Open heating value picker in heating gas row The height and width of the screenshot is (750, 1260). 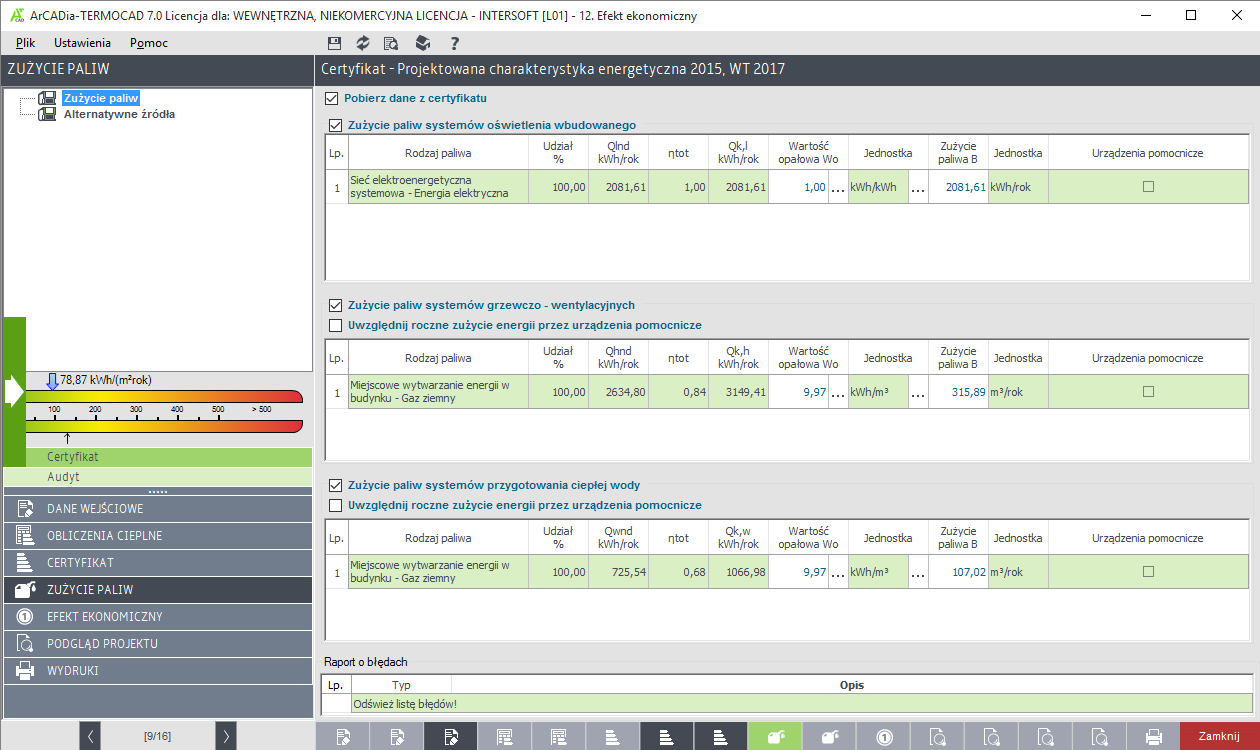click(838, 392)
